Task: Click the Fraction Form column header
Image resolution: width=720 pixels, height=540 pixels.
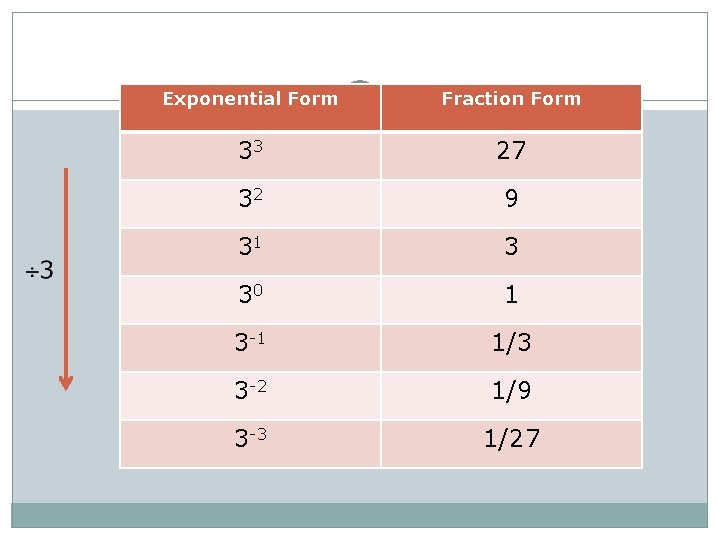Action: 512,107
